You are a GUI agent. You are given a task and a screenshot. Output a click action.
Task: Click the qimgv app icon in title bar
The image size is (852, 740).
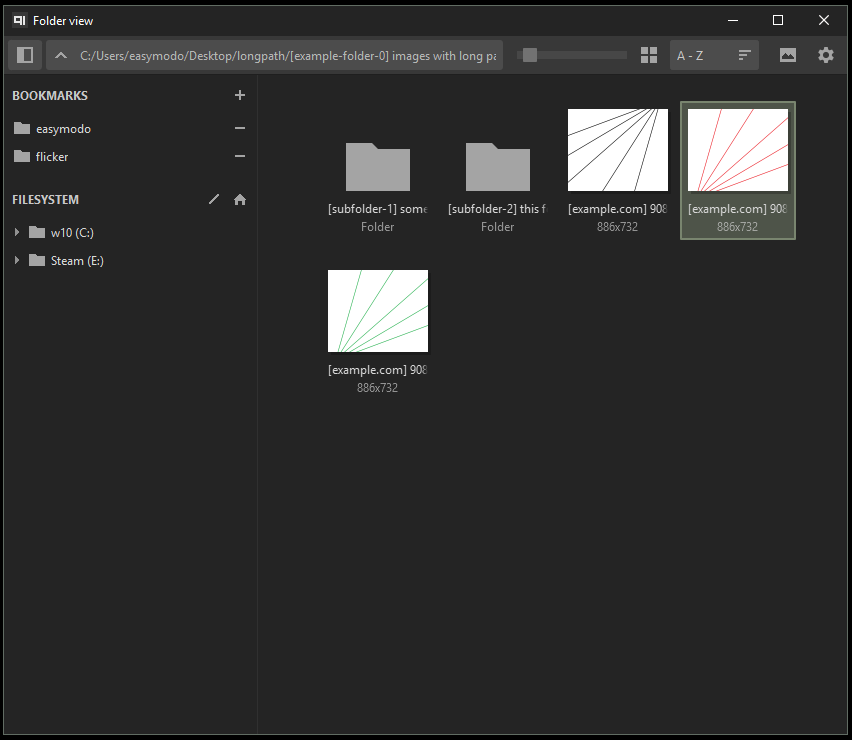[x=20, y=21]
